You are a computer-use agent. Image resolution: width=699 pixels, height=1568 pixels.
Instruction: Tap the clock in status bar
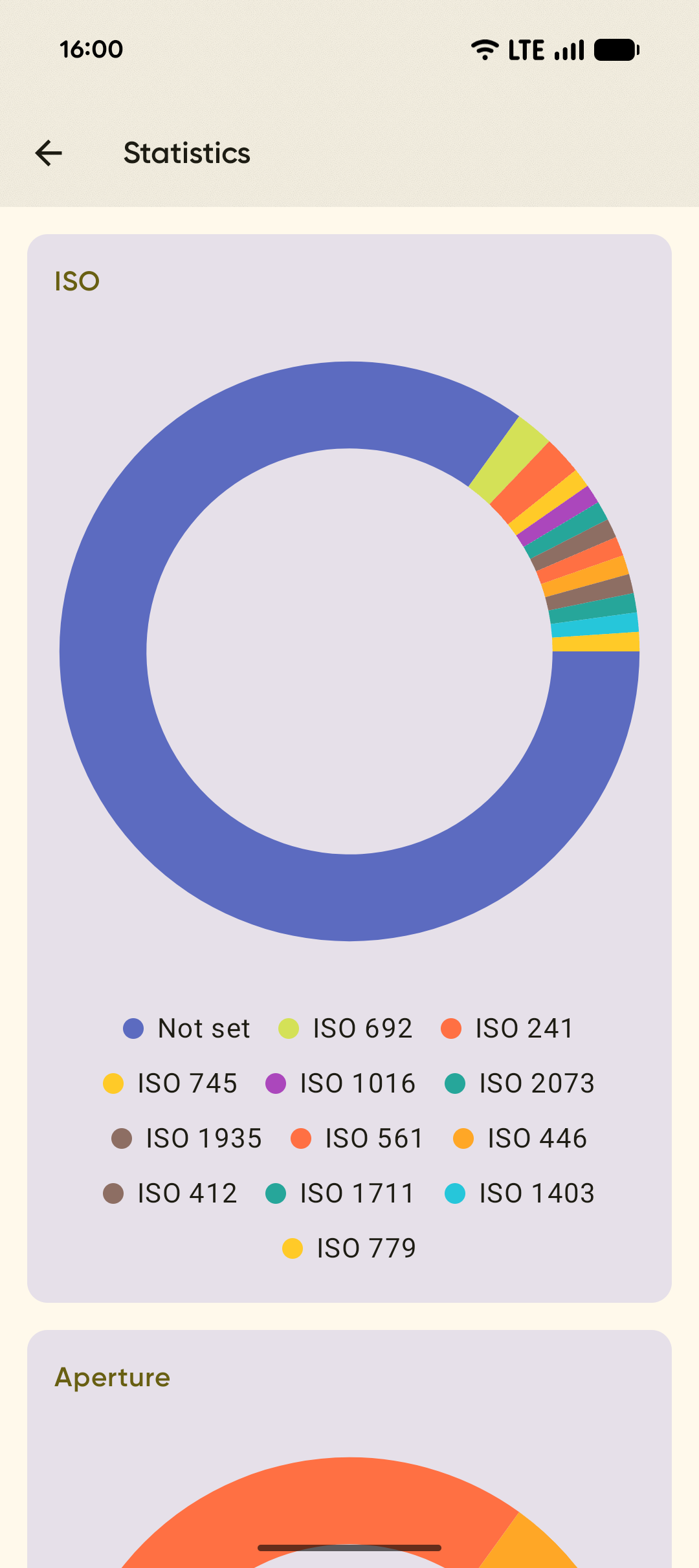[91, 49]
